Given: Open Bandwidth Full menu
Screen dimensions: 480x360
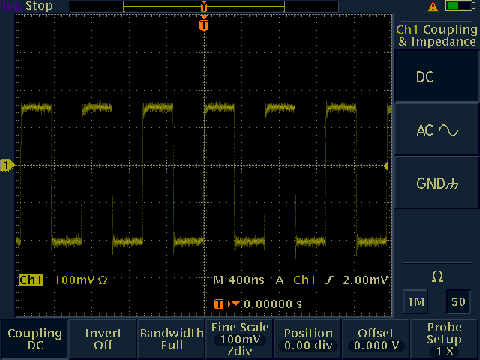Looking at the screenshot, I should tap(171, 339).
